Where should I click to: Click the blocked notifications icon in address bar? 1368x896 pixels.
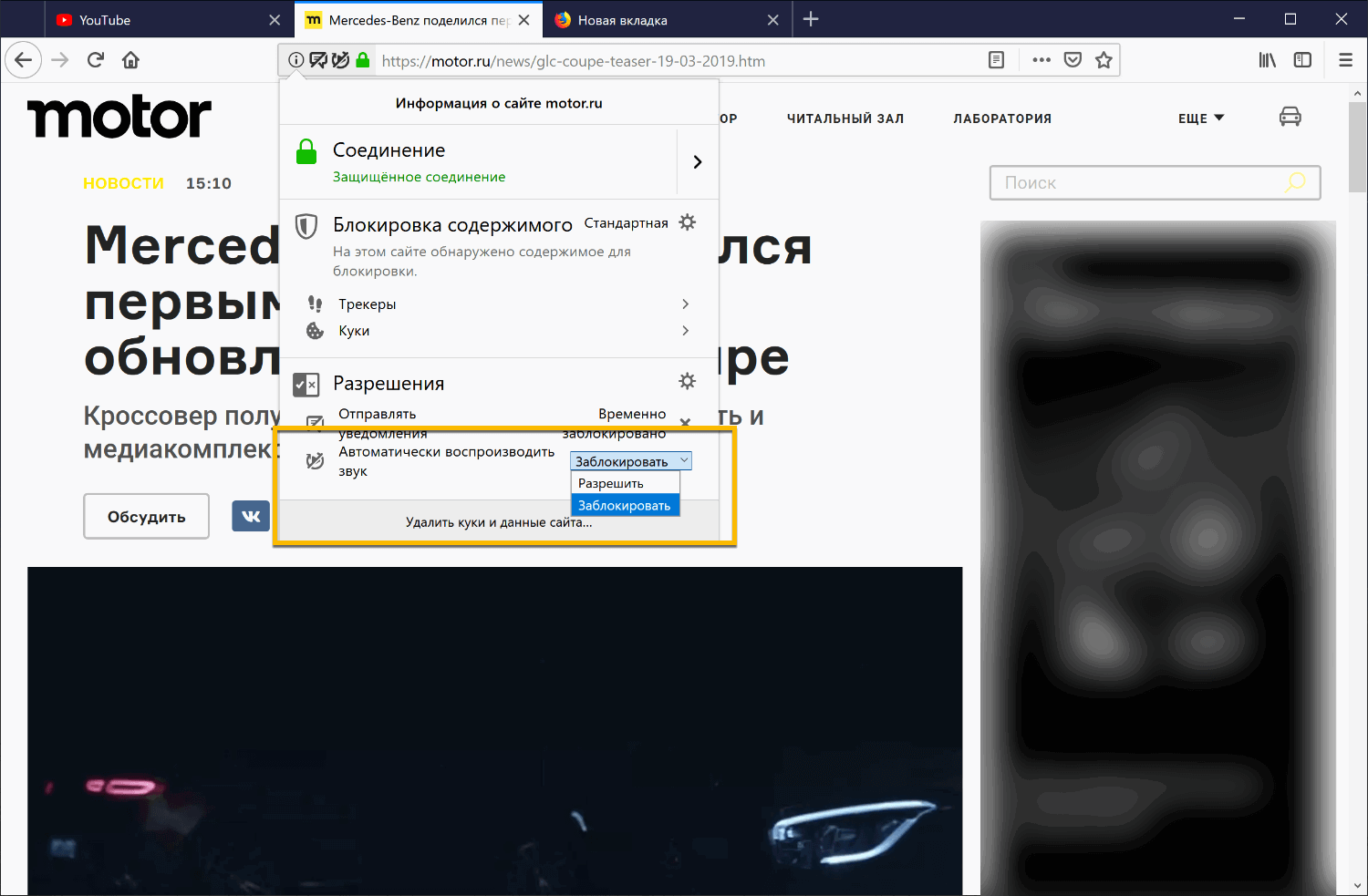point(318,60)
